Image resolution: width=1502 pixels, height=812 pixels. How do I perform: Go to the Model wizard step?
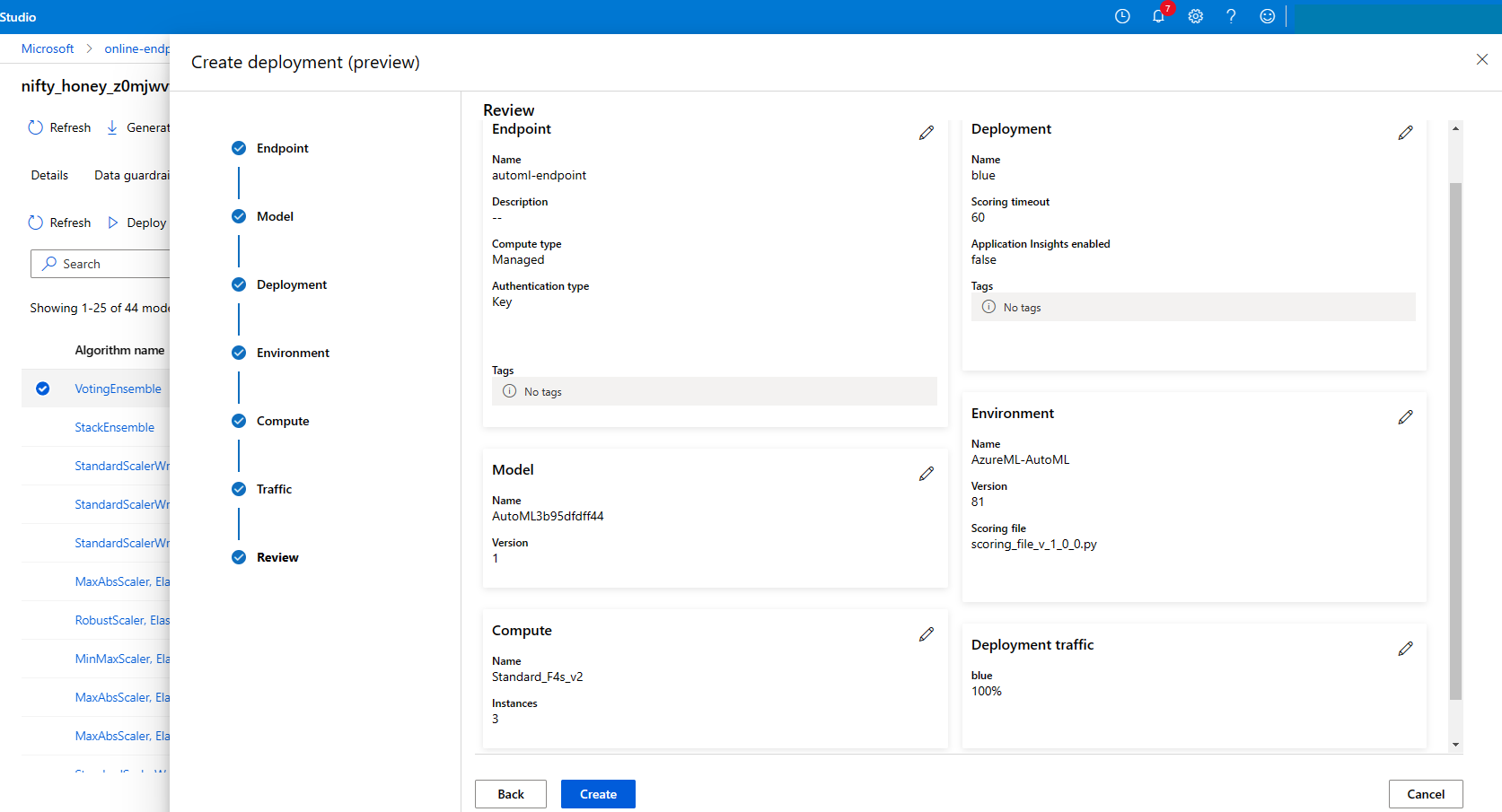tap(275, 216)
